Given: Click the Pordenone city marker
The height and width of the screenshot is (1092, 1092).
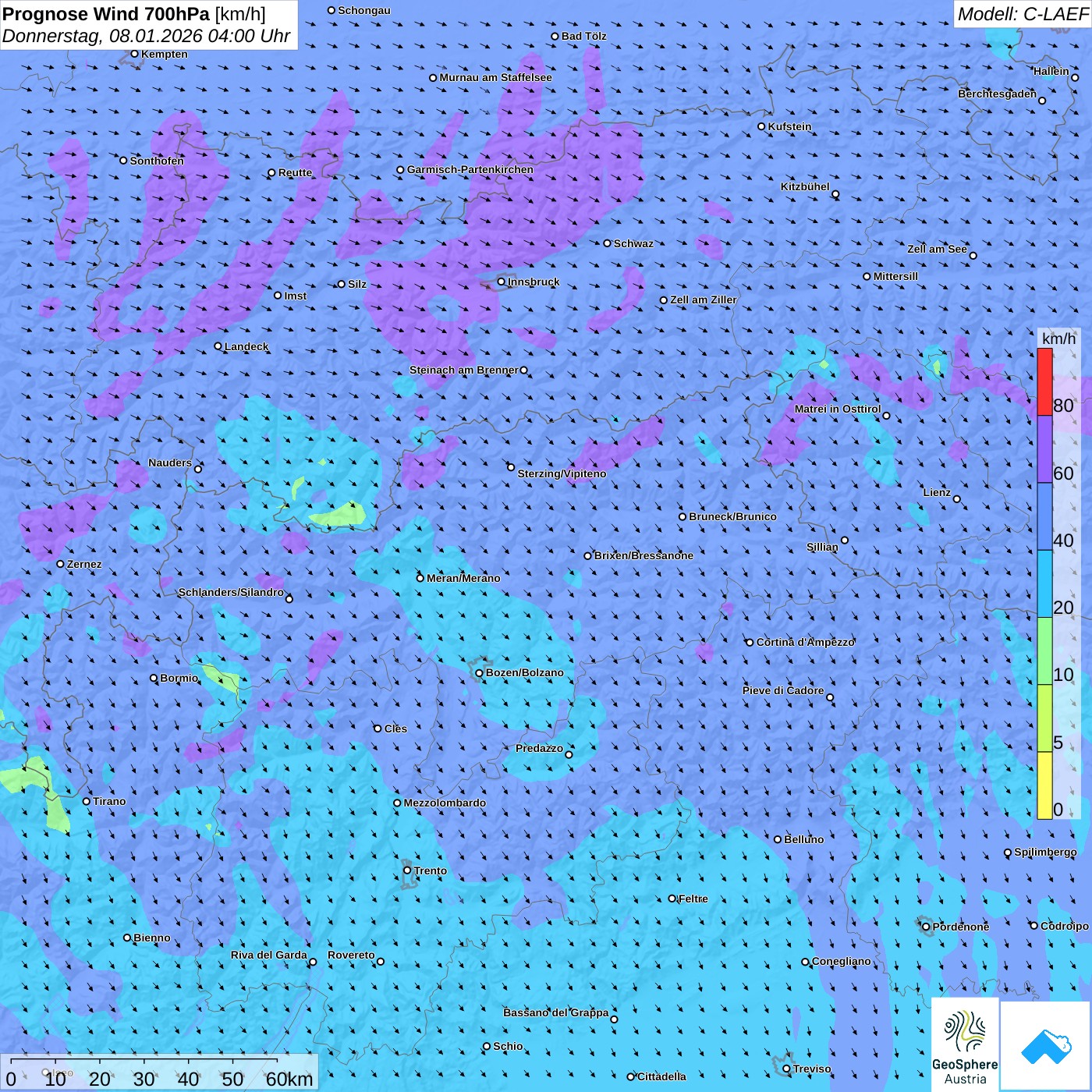Looking at the screenshot, I should pyautogui.click(x=927, y=927).
